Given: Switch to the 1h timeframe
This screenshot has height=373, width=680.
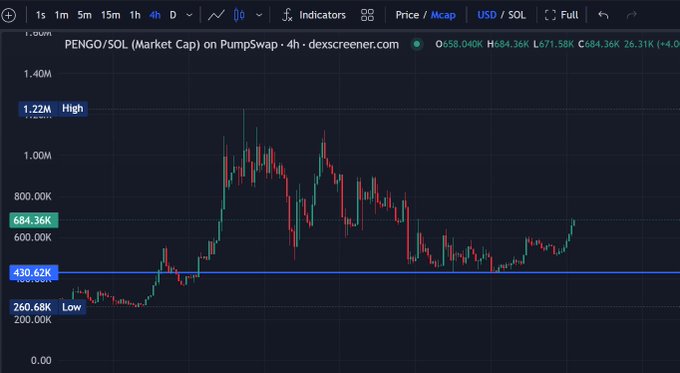Looking at the screenshot, I should tap(135, 15).
